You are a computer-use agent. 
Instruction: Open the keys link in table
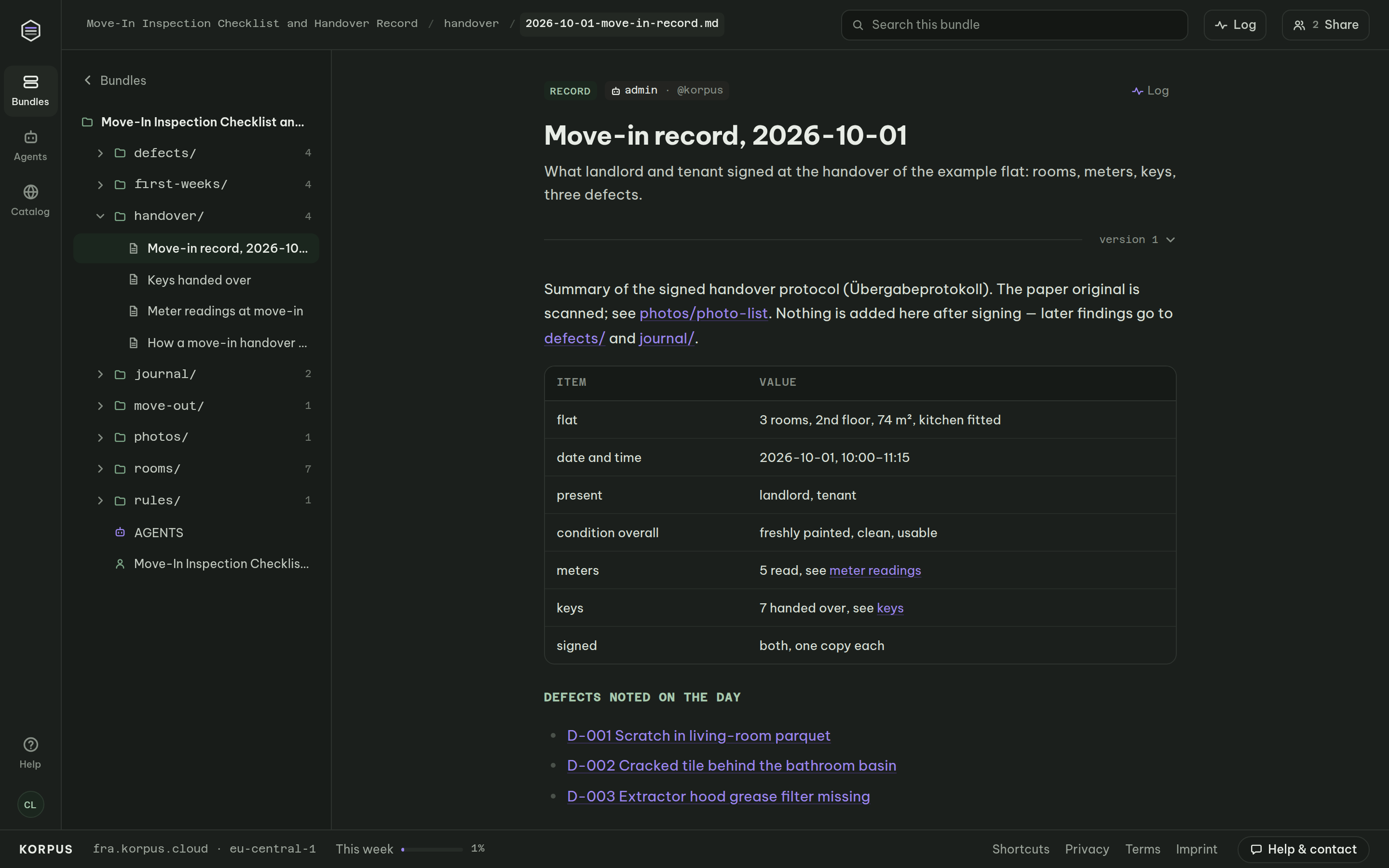[890, 608]
